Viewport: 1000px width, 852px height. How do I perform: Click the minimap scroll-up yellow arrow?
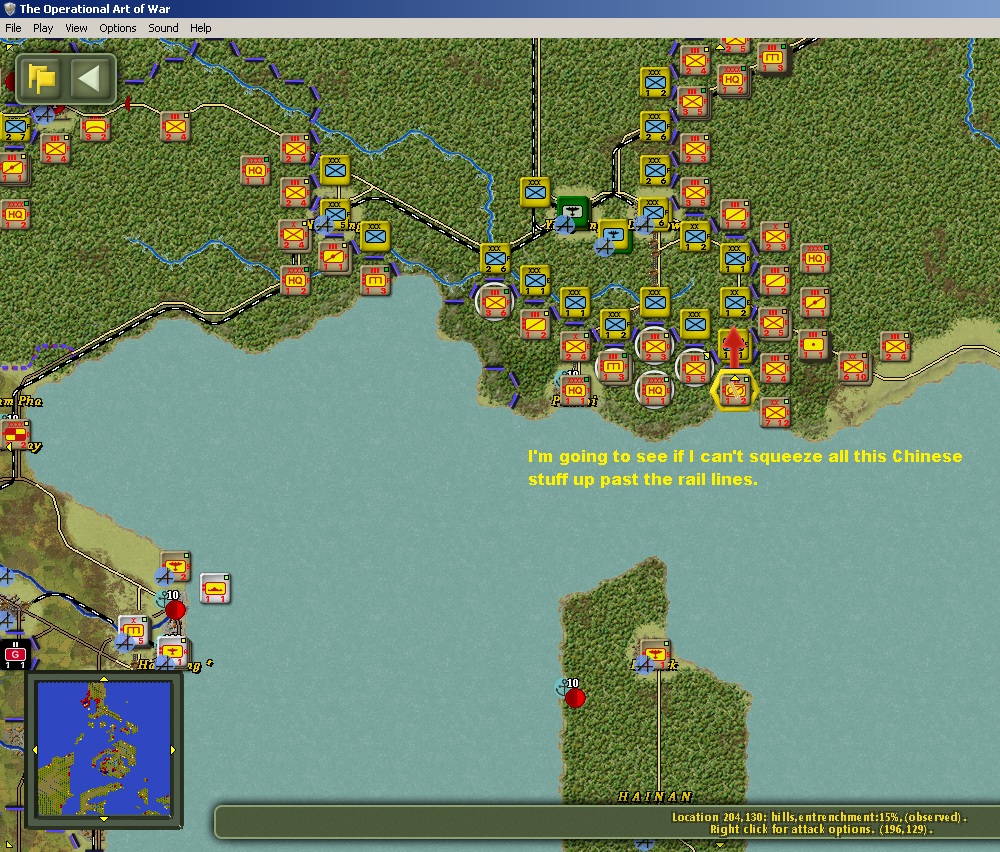[x=104, y=679]
